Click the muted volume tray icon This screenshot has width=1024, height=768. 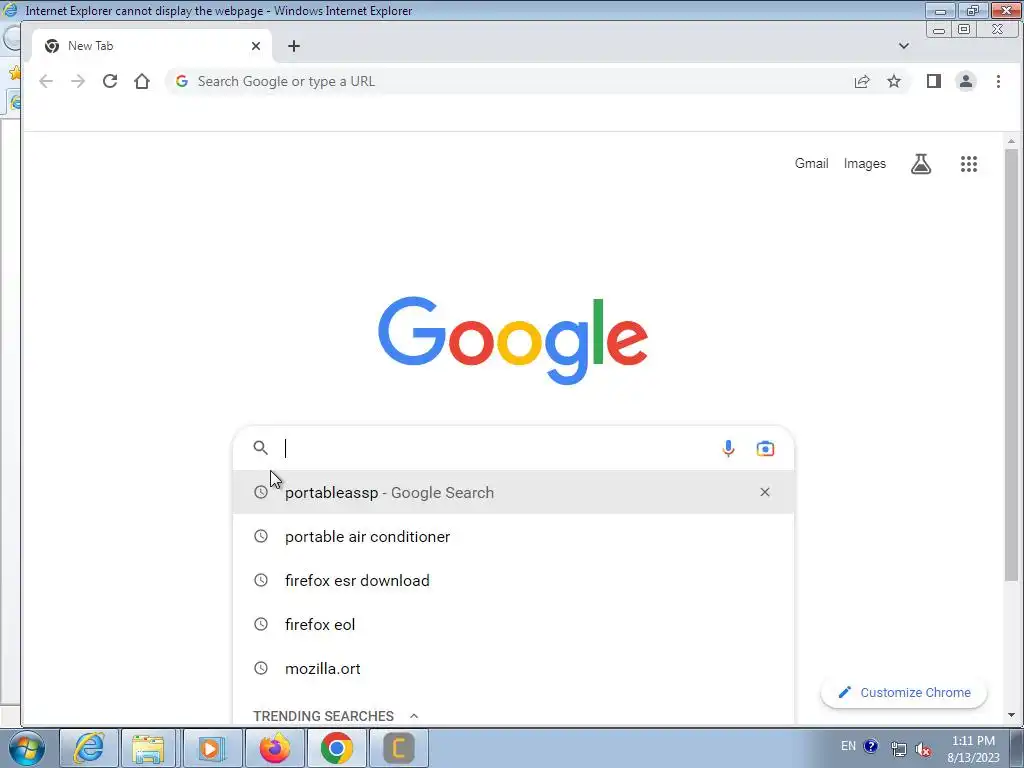pyautogui.click(x=923, y=749)
